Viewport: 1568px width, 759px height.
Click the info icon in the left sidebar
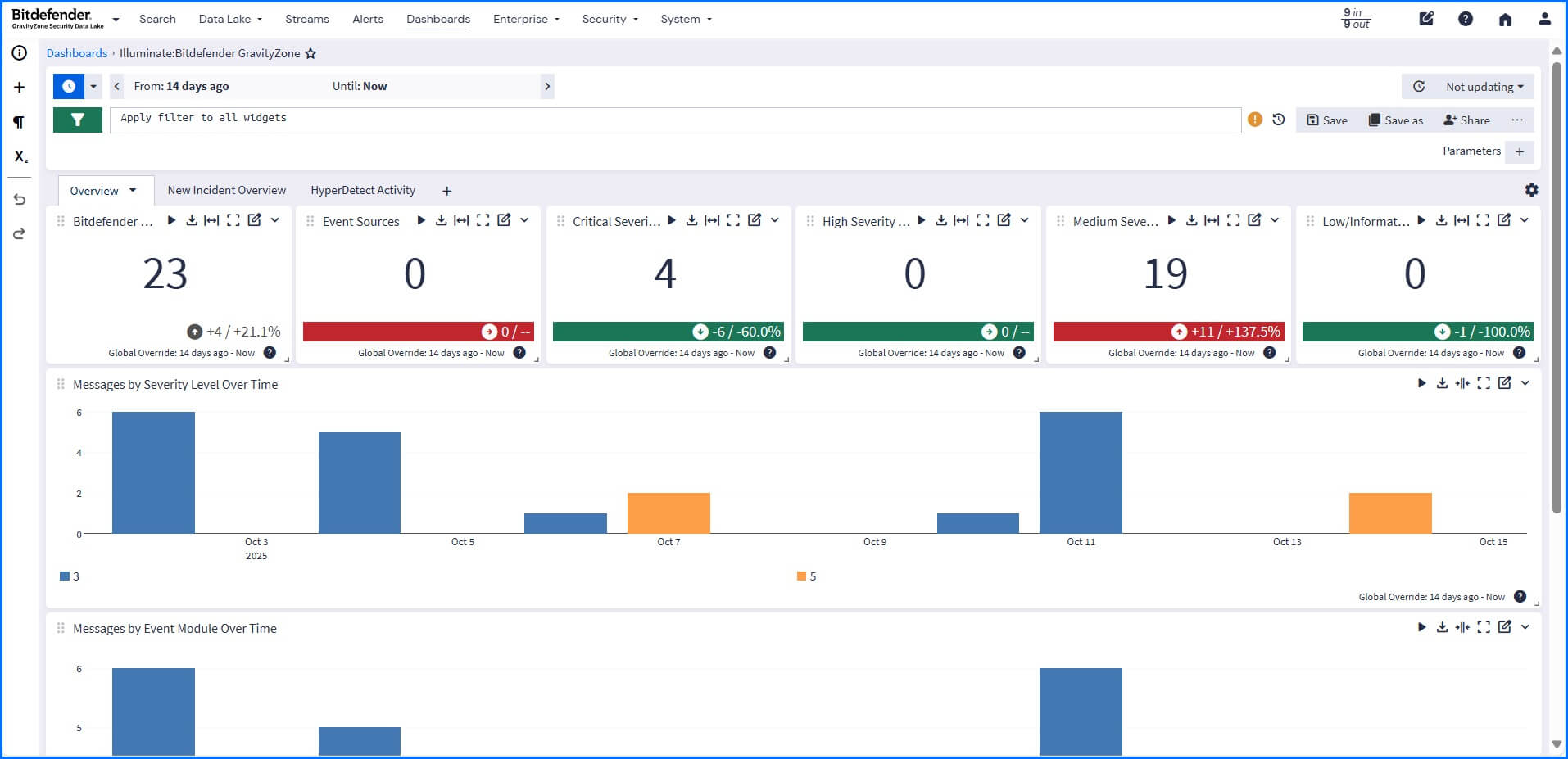18,52
